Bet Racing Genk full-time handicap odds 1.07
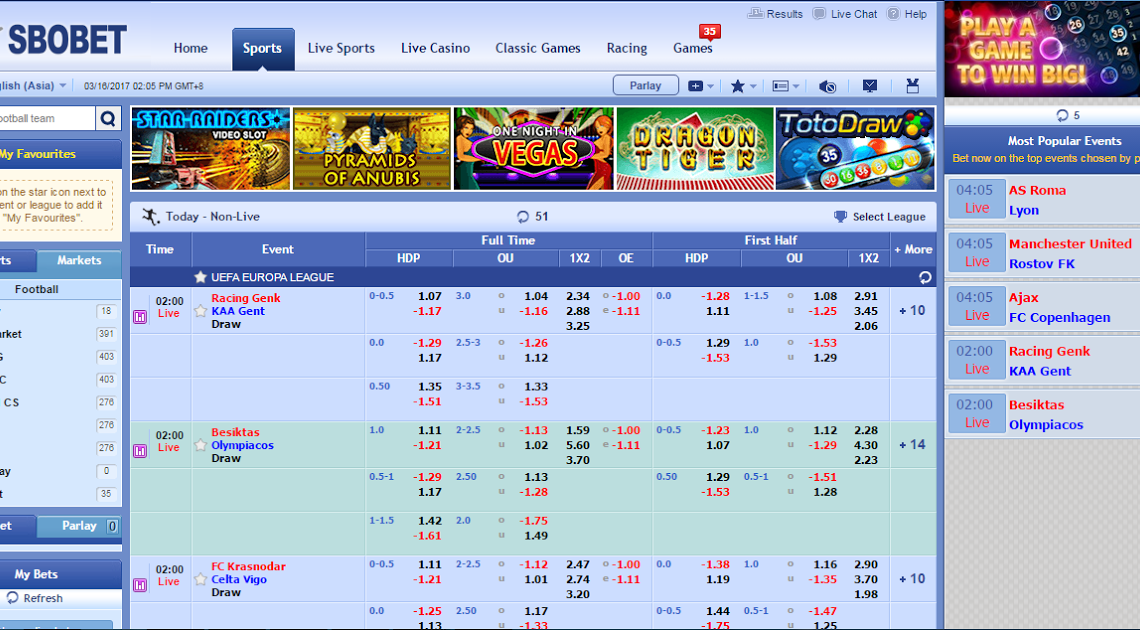The width and height of the screenshot is (1140, 630). 430,296
